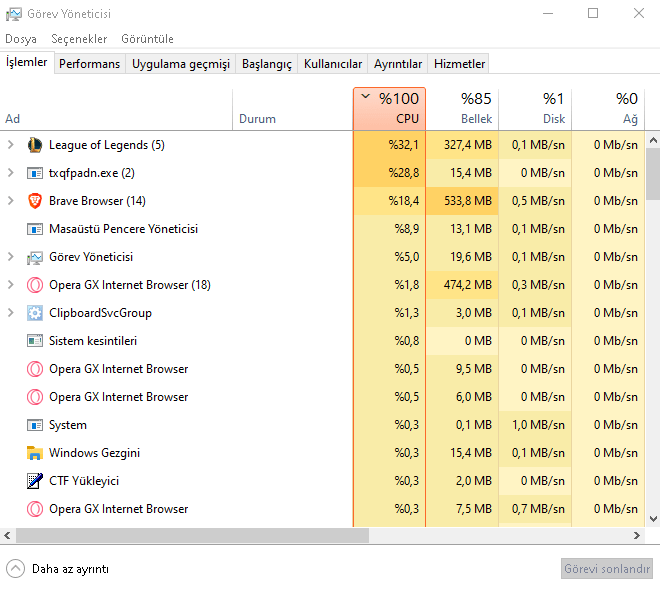Click the Daha az ayrıntı arrow icon

(x=16, y=569)
